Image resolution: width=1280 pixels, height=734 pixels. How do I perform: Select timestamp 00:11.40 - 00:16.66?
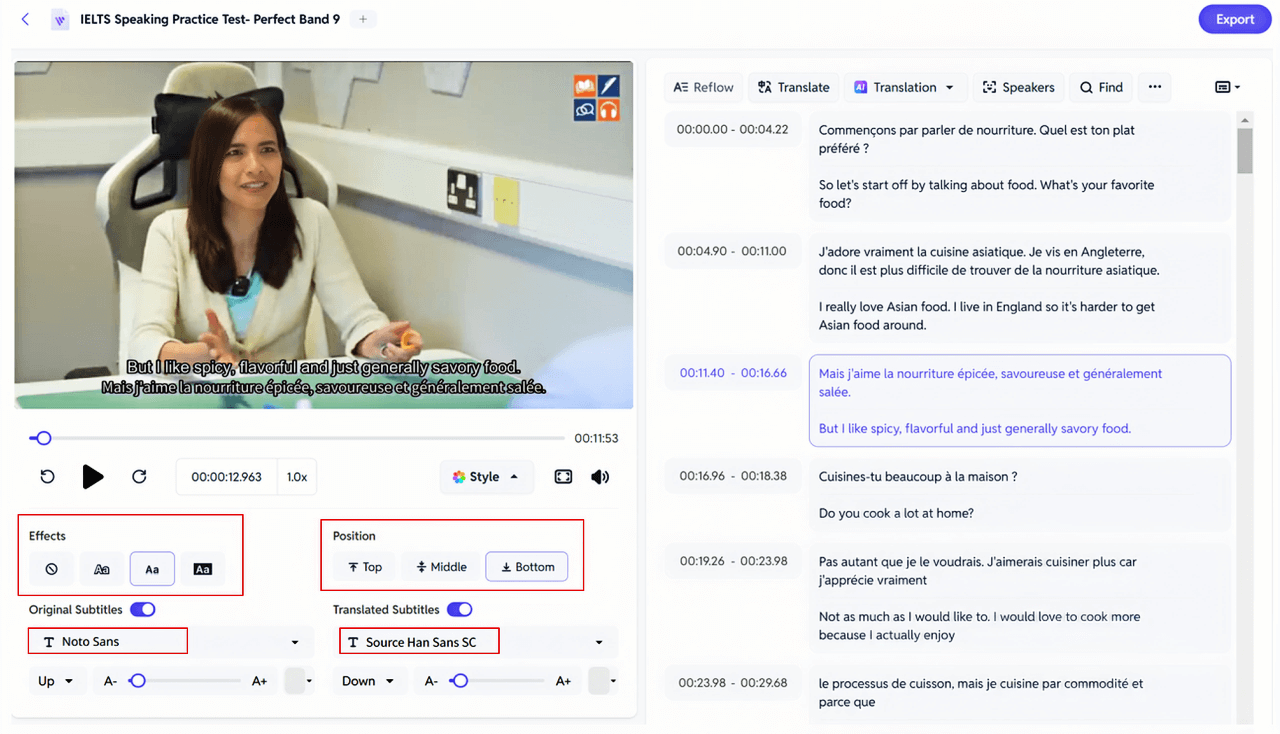point(733,373)
